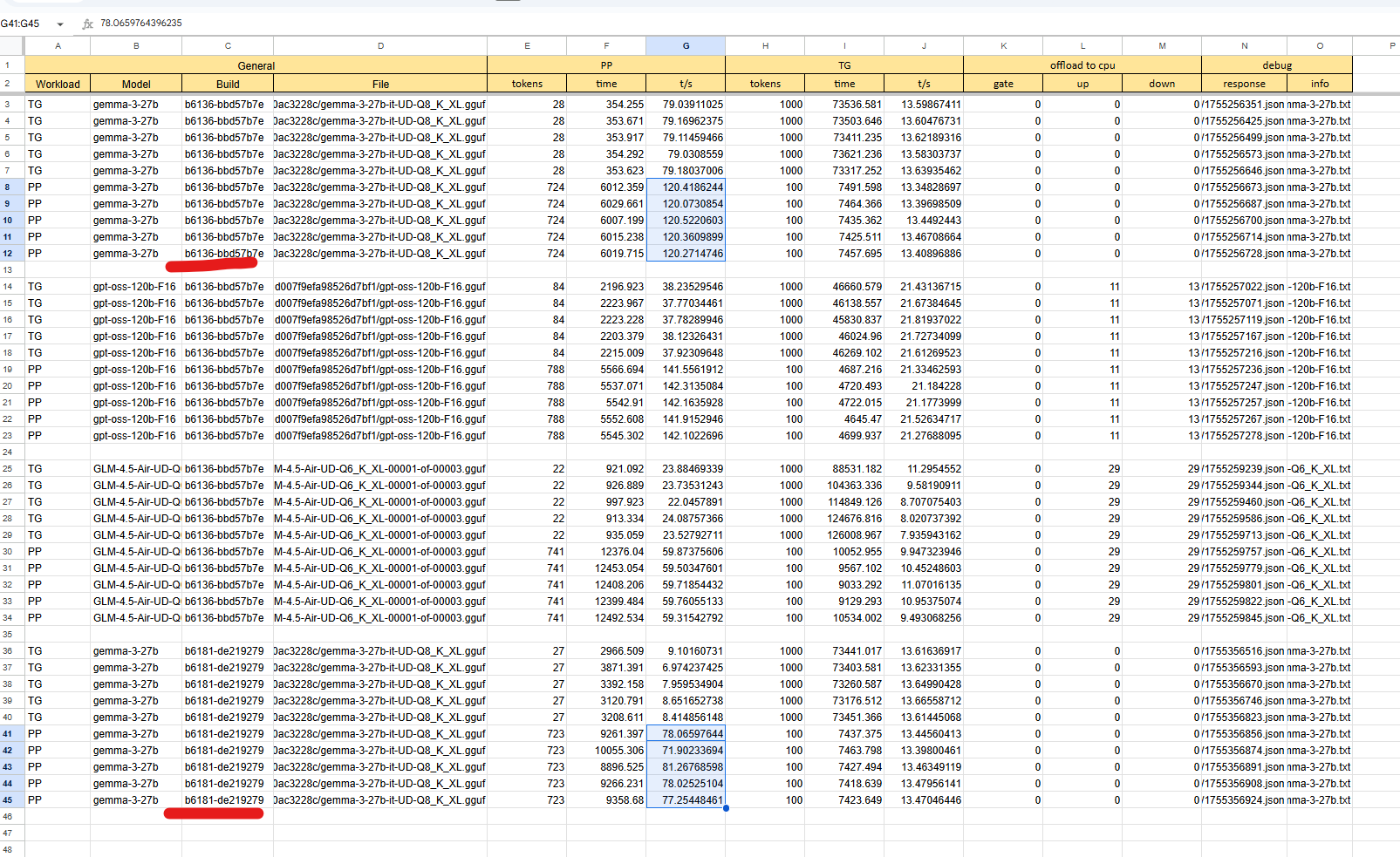Select row 47 header
Screen dimensions: 1400x857
tap(12, 833)
